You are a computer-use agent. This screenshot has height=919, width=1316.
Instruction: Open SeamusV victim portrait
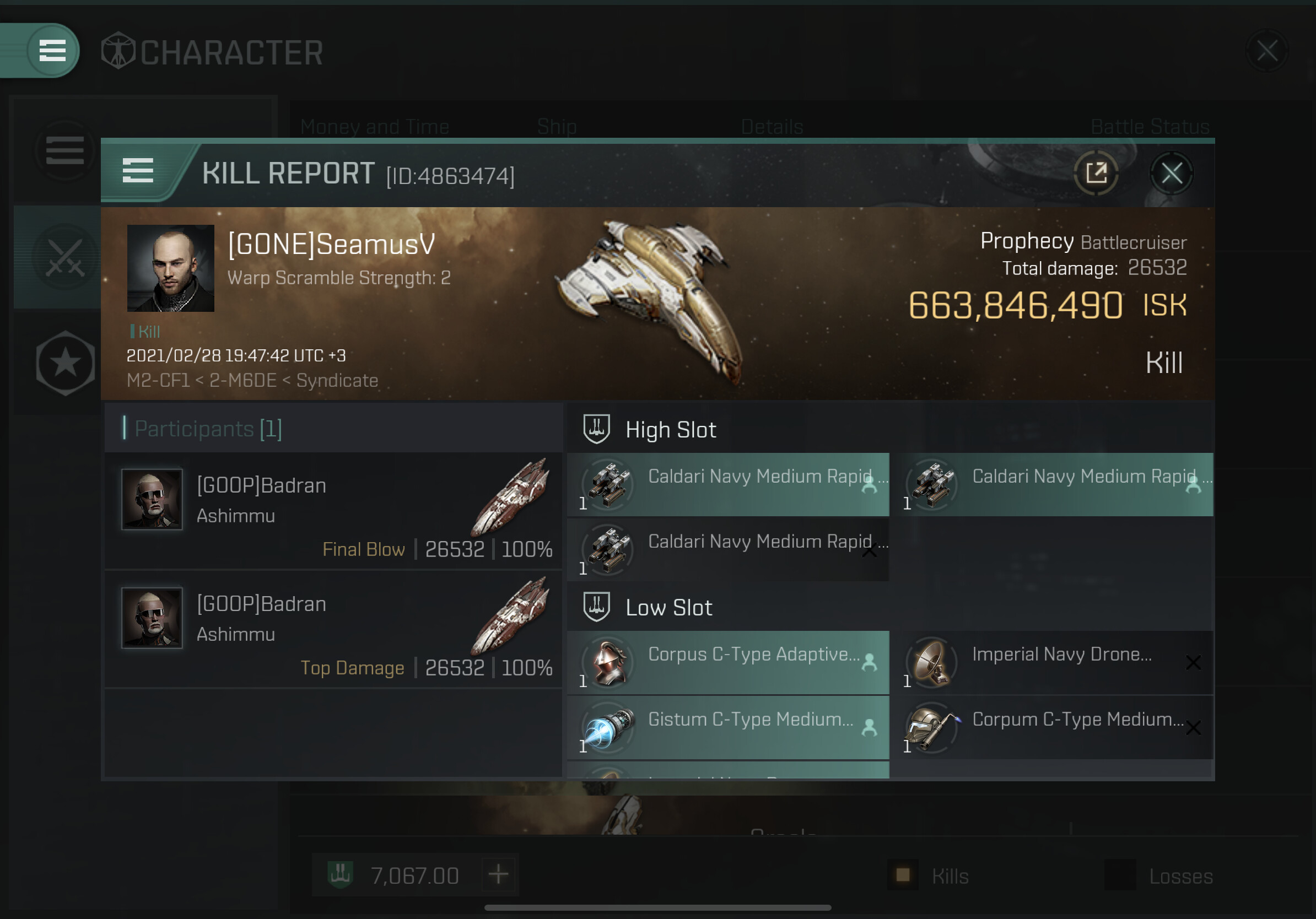(170, 268)
